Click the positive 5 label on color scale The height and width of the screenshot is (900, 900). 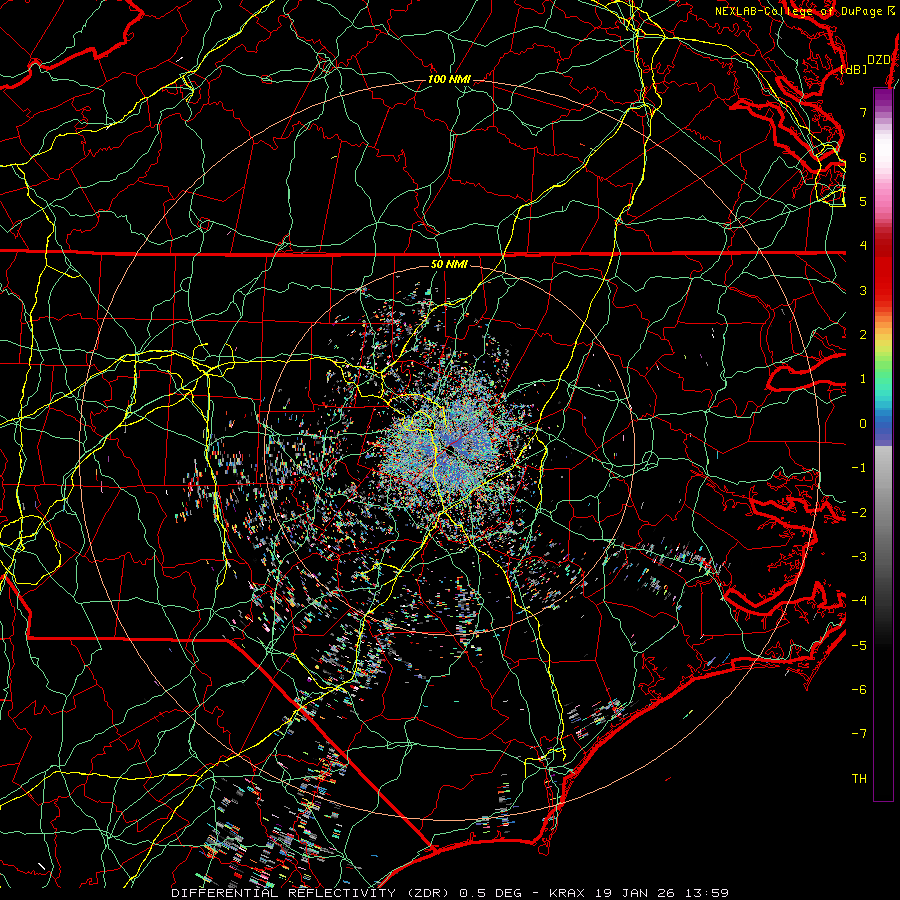863,201
